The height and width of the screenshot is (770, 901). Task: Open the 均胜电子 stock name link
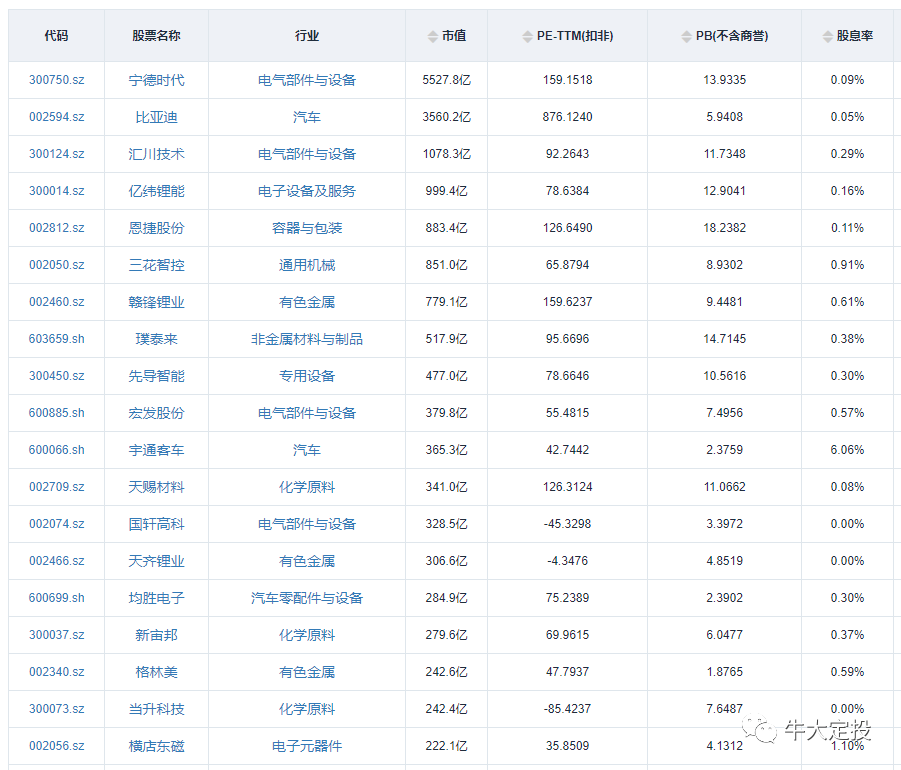pyautogui.click(x=156, y=598)
